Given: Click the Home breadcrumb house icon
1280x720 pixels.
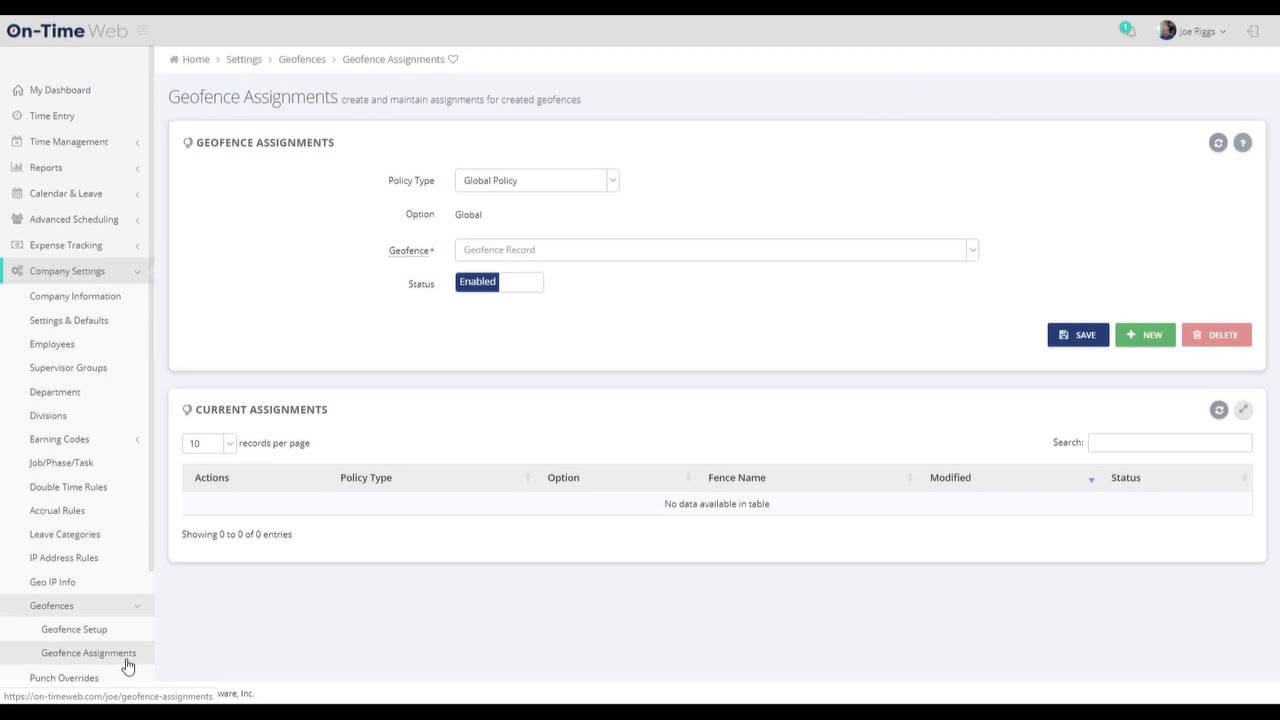Looking at the screenshot, I should [174, 59].
